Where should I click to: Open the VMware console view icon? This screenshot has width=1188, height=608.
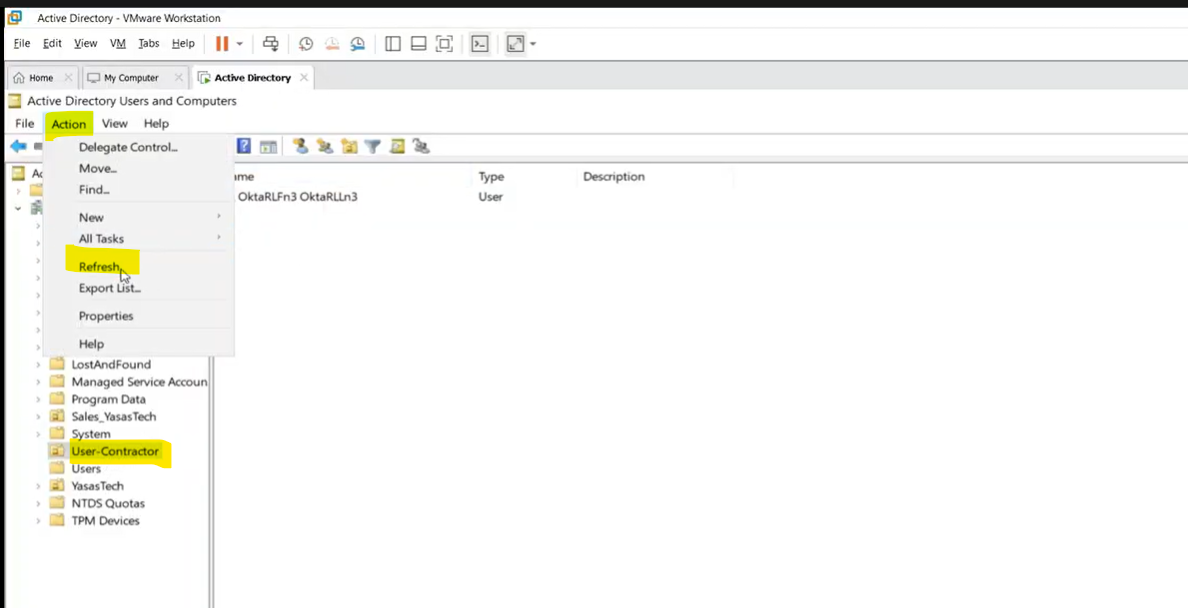click(480, 44)
